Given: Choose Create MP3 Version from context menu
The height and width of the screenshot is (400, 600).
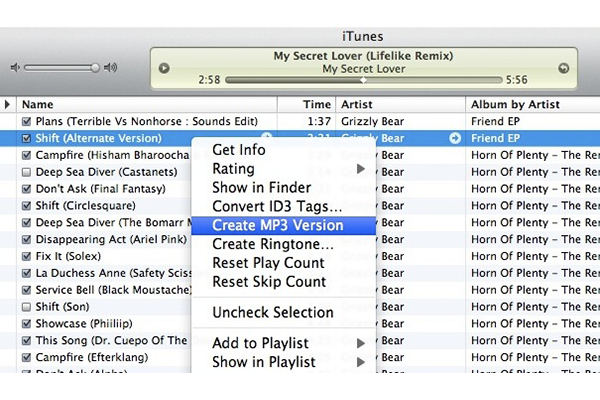Looking at the screenshot, I should pyautogui.click(x=277, y=225).
